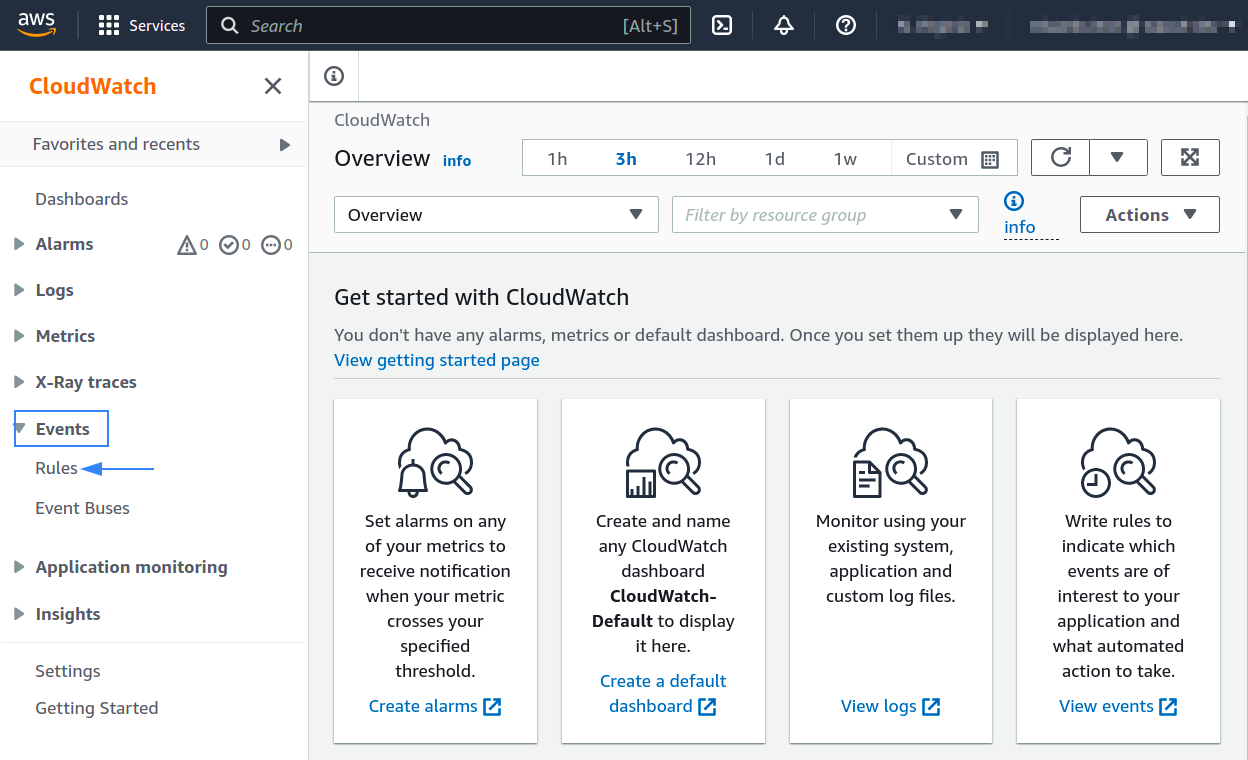Open the help question mark menu
1248x760 pixels.
846,26
